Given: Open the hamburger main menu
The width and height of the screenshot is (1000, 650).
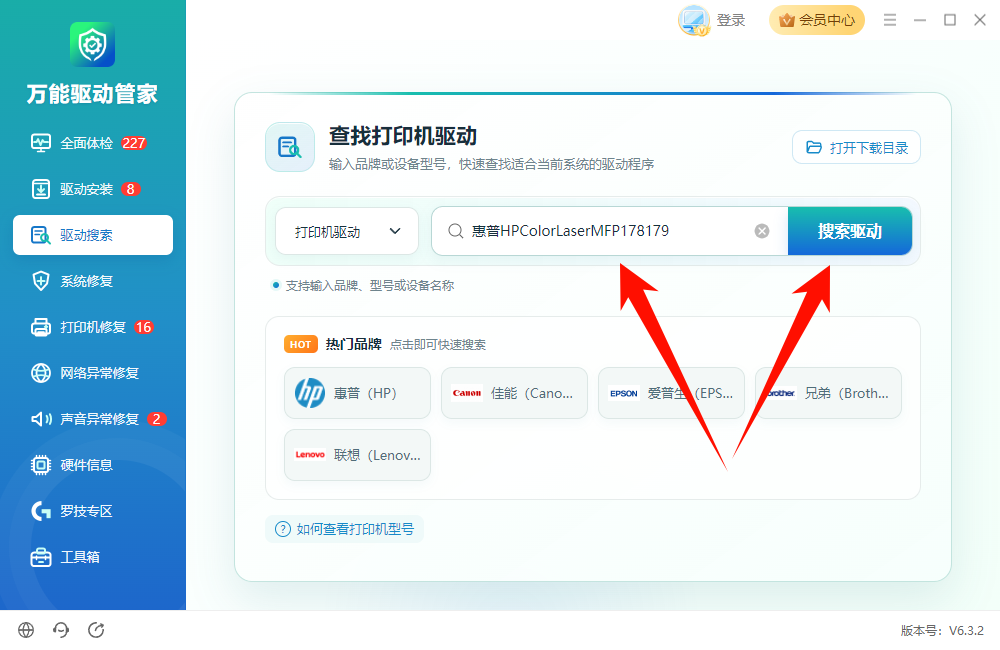Looking at the screenshot, I should (x=890, y=20).
